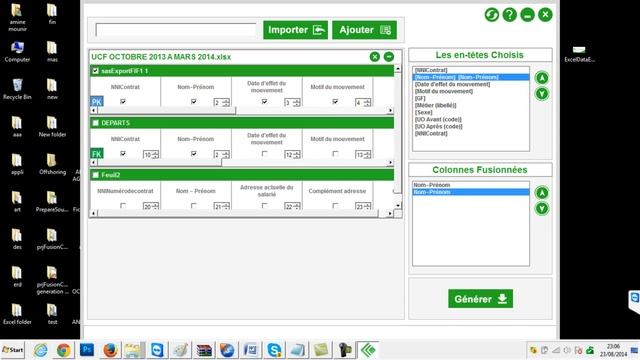Adjust the DEPARTS NNIContrat spinner showing 10
640x360 pixels.
point(151,155)
